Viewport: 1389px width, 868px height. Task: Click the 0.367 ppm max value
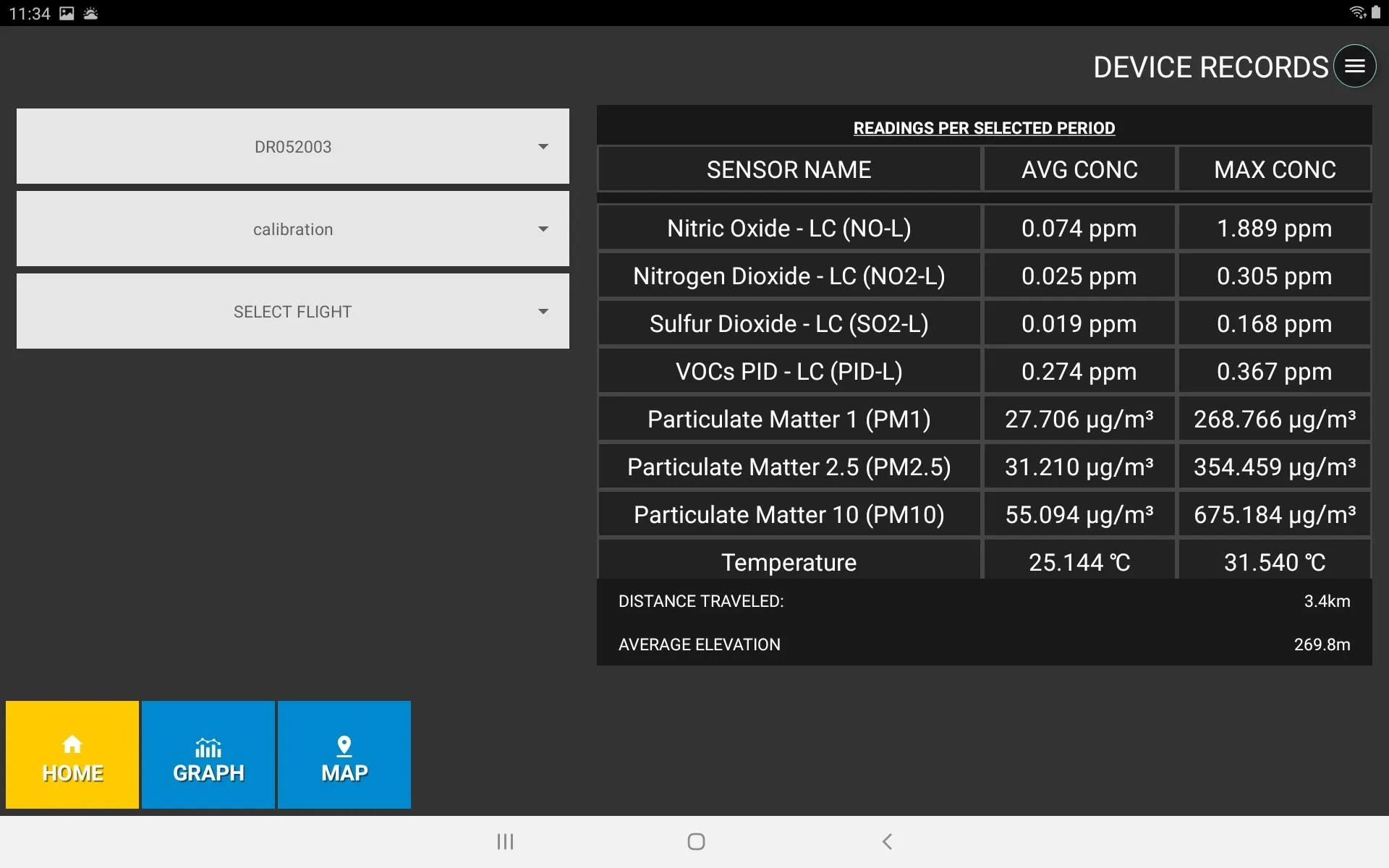(x=1275, y=371)
